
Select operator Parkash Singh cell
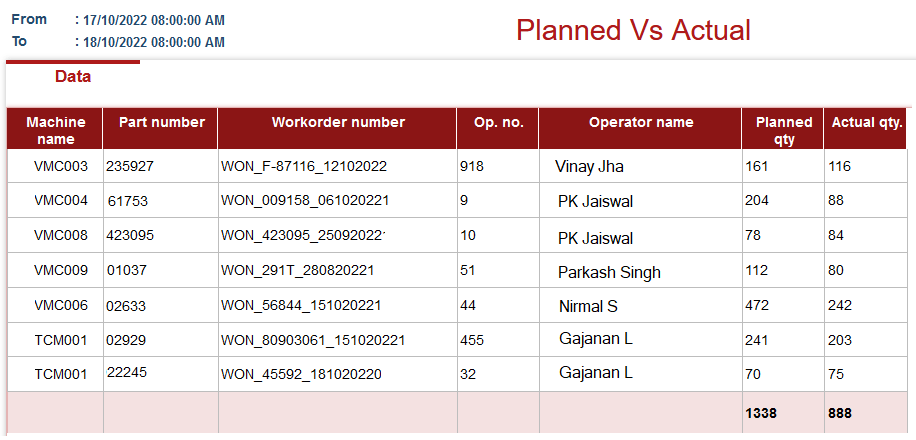640,271
